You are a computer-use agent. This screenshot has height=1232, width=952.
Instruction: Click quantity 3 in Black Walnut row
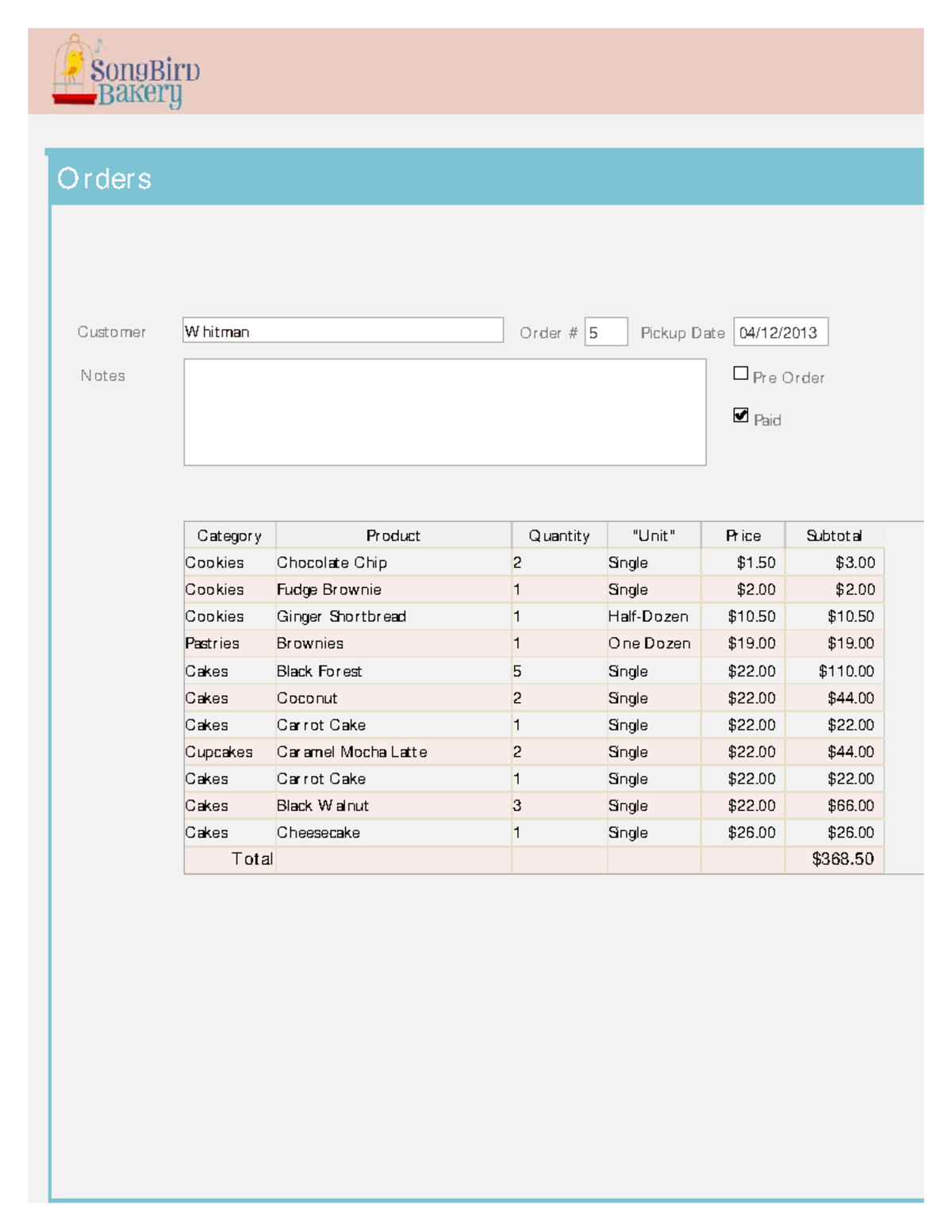tap(559, 806)
